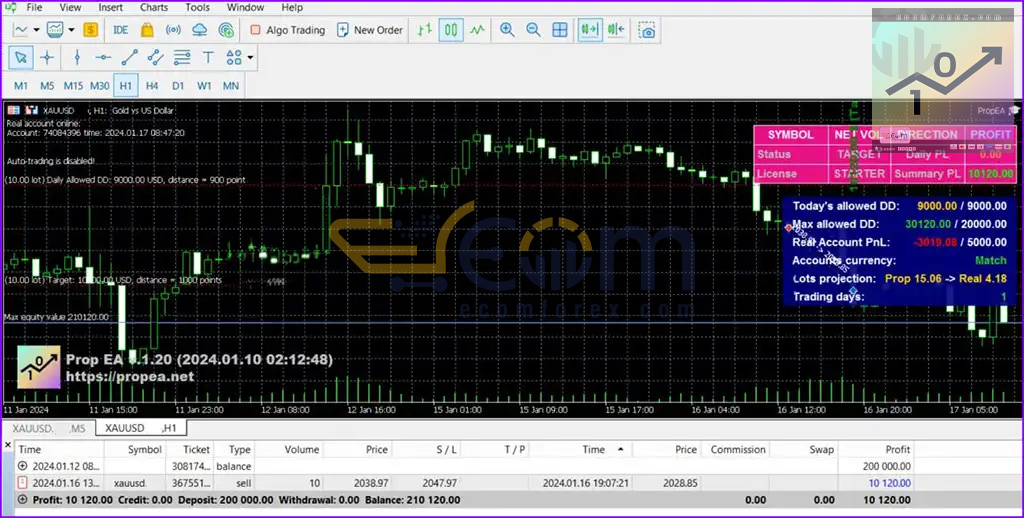This screenshot has width=1024, height=518.
Task: Open the shapes objects tool icon
Action: click(x=234, y=57)
